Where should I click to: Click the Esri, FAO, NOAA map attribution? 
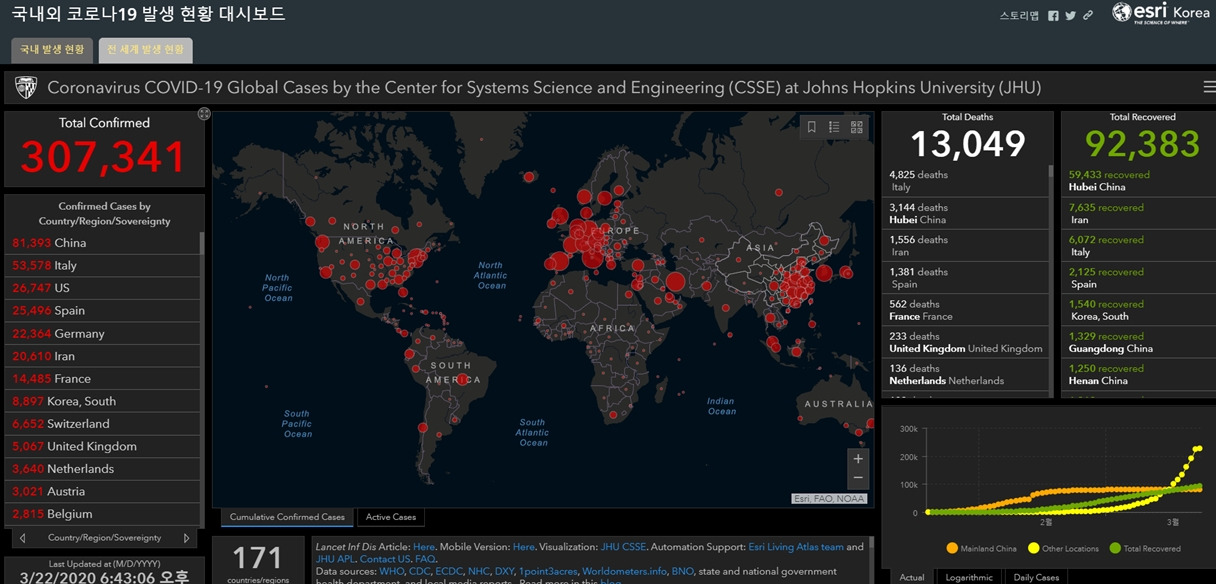tap(830, 498)
